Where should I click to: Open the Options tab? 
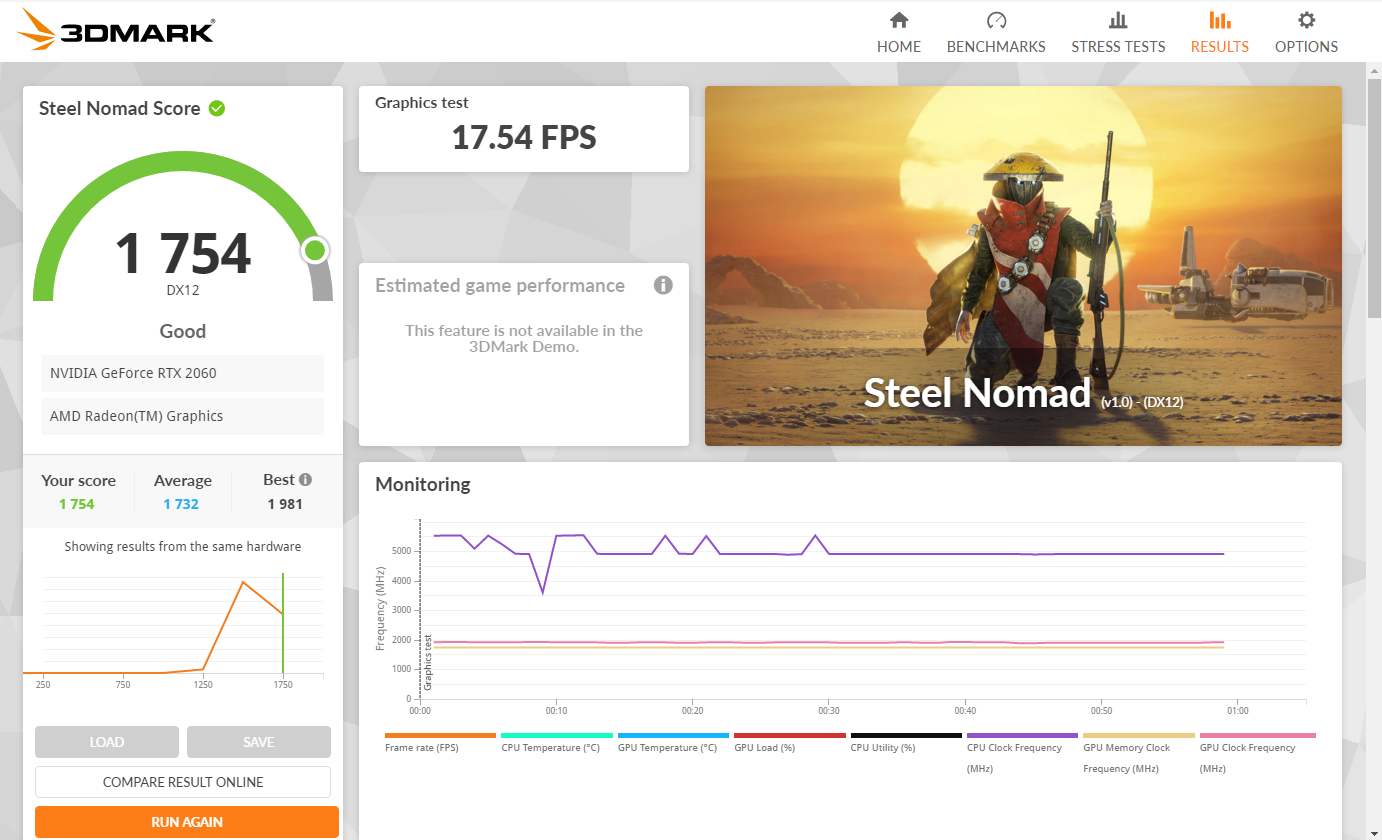pyautogui.click(x=1306, y=33)
